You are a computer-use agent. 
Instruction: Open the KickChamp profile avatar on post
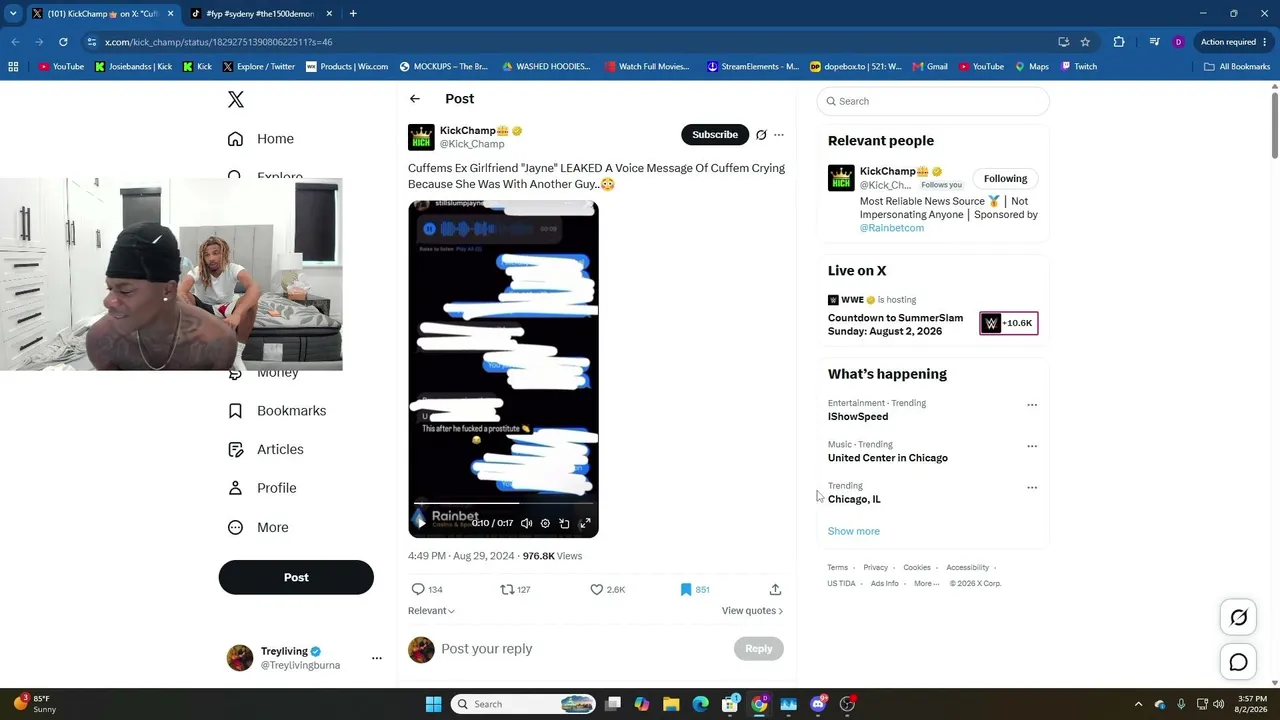click(421, 137)
